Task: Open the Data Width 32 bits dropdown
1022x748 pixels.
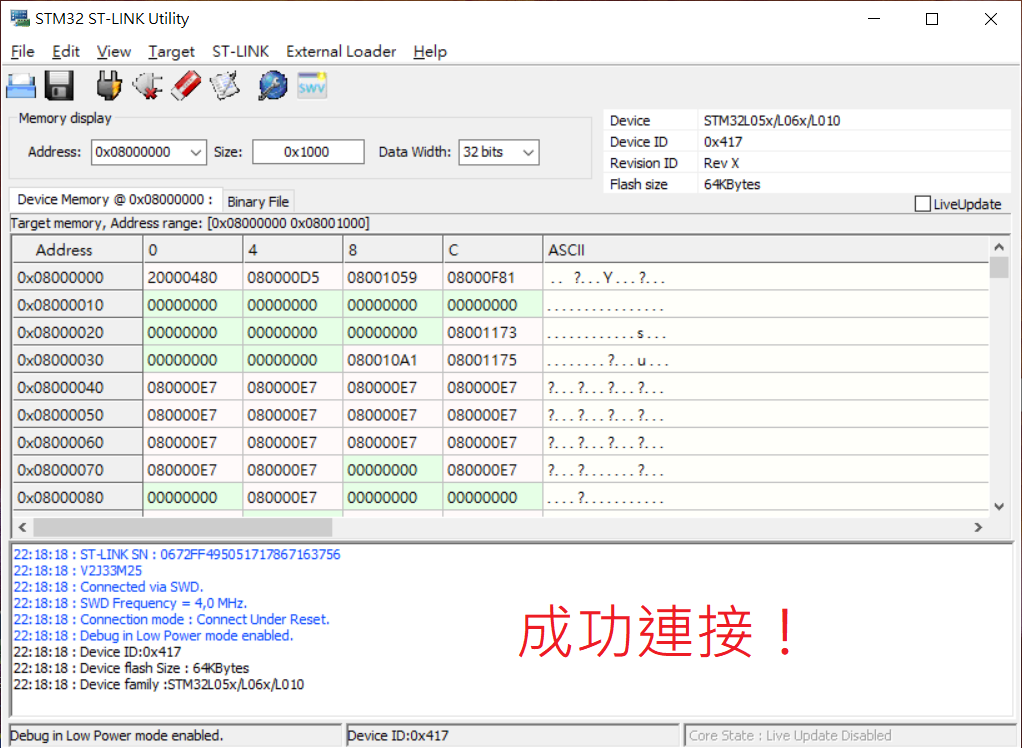Action: (529, 152)
